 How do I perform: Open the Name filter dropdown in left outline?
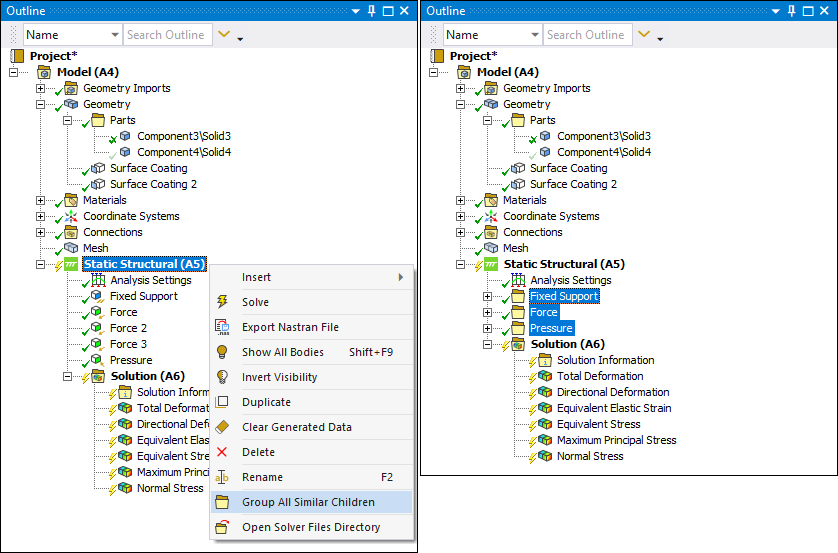click(113, 35)
